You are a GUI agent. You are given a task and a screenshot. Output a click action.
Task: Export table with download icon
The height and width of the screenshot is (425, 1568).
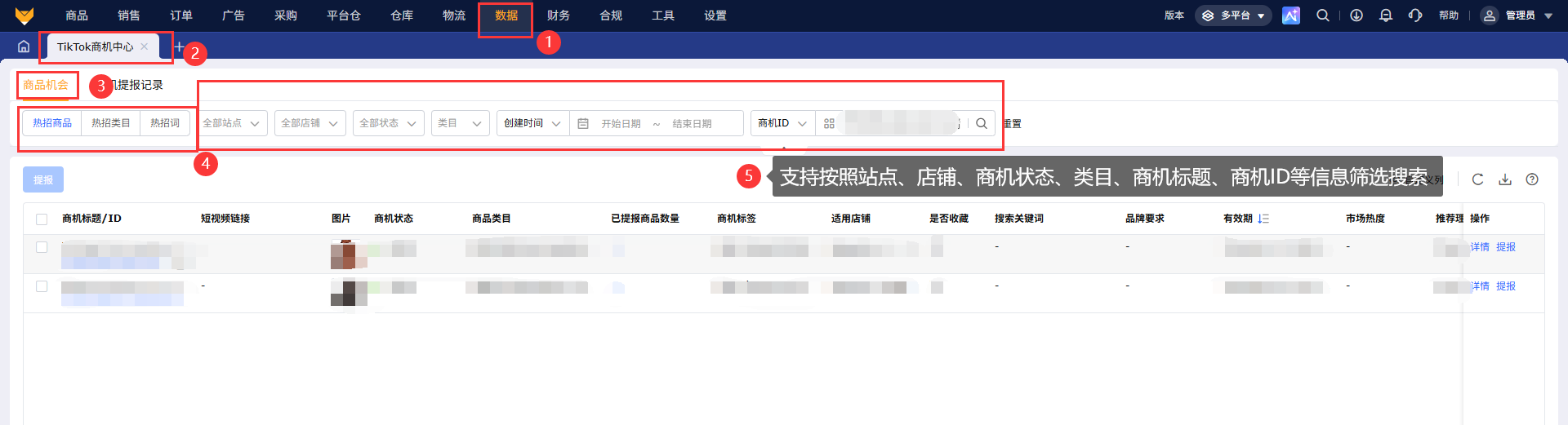[1505, 179]
